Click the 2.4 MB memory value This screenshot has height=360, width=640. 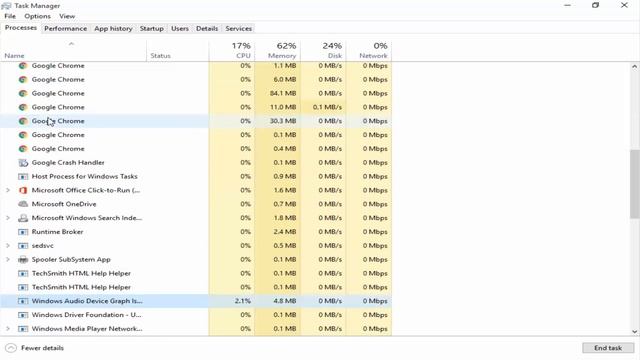(x=284, y=232)
